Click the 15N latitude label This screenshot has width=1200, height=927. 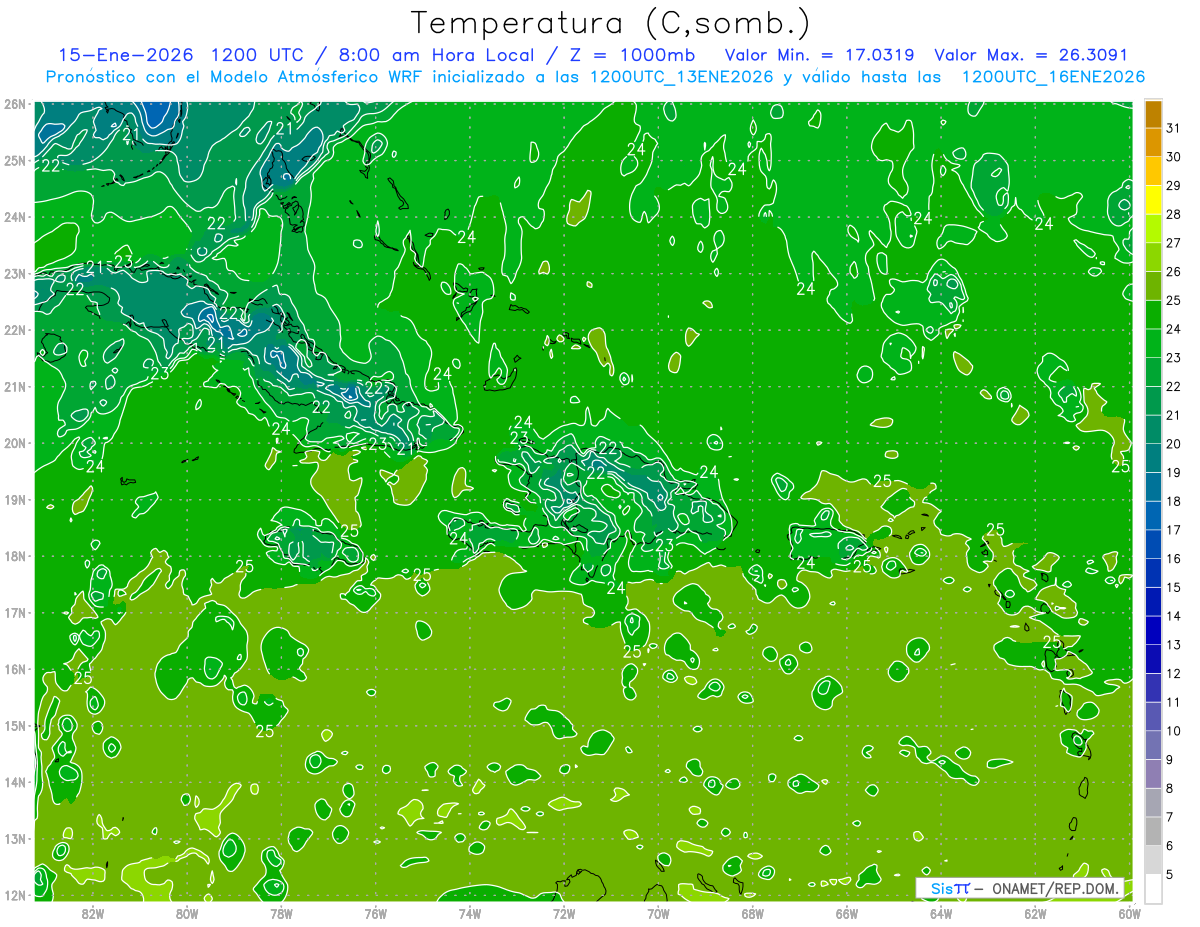[15, 725]
